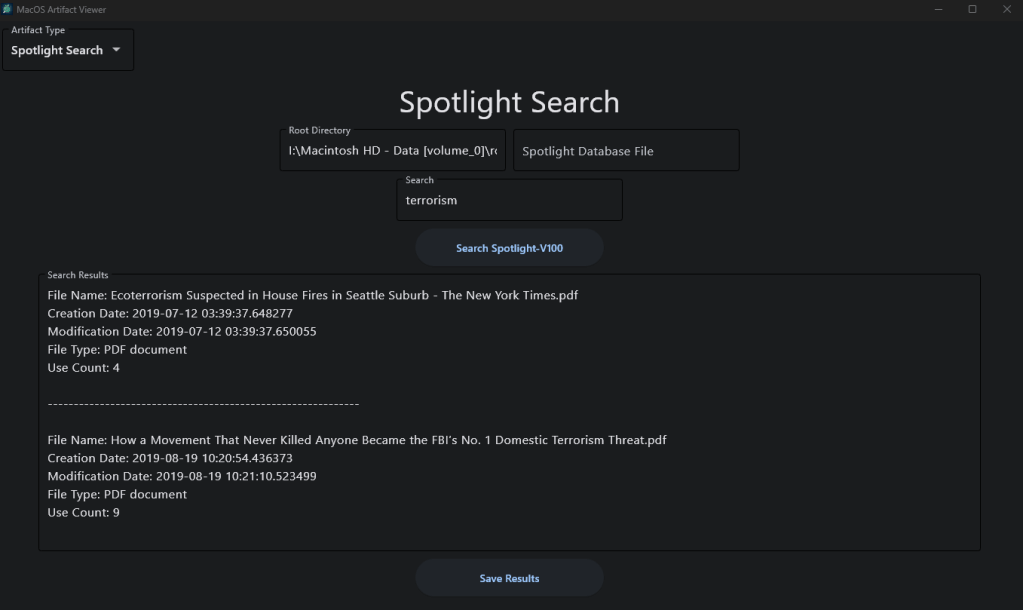The image size is (1023, 610).
Task: Click the Use Count: 4 line
Action: [x=84, y=368]
